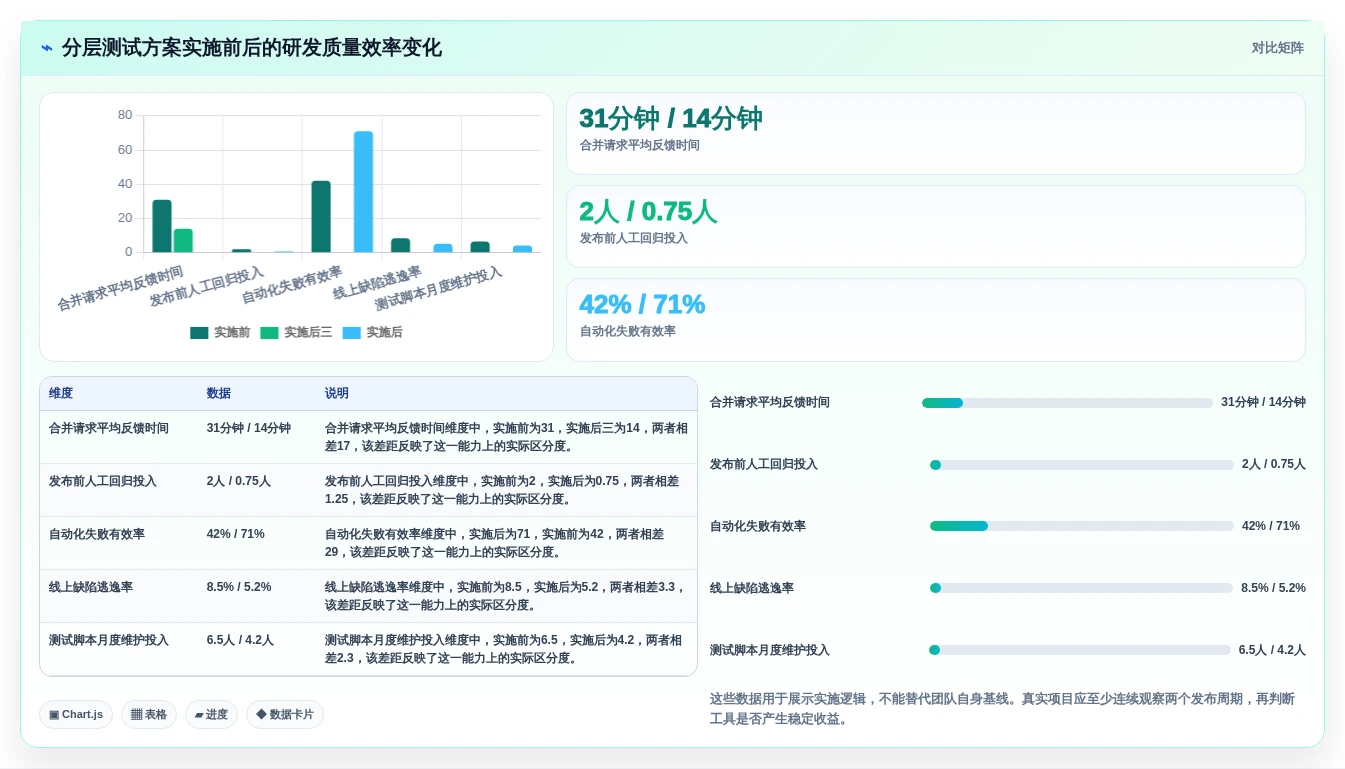Click progress label 6.5人 / 4.2人 on right
This screenshot has height=769, width=1345.
pos(1272,650)
